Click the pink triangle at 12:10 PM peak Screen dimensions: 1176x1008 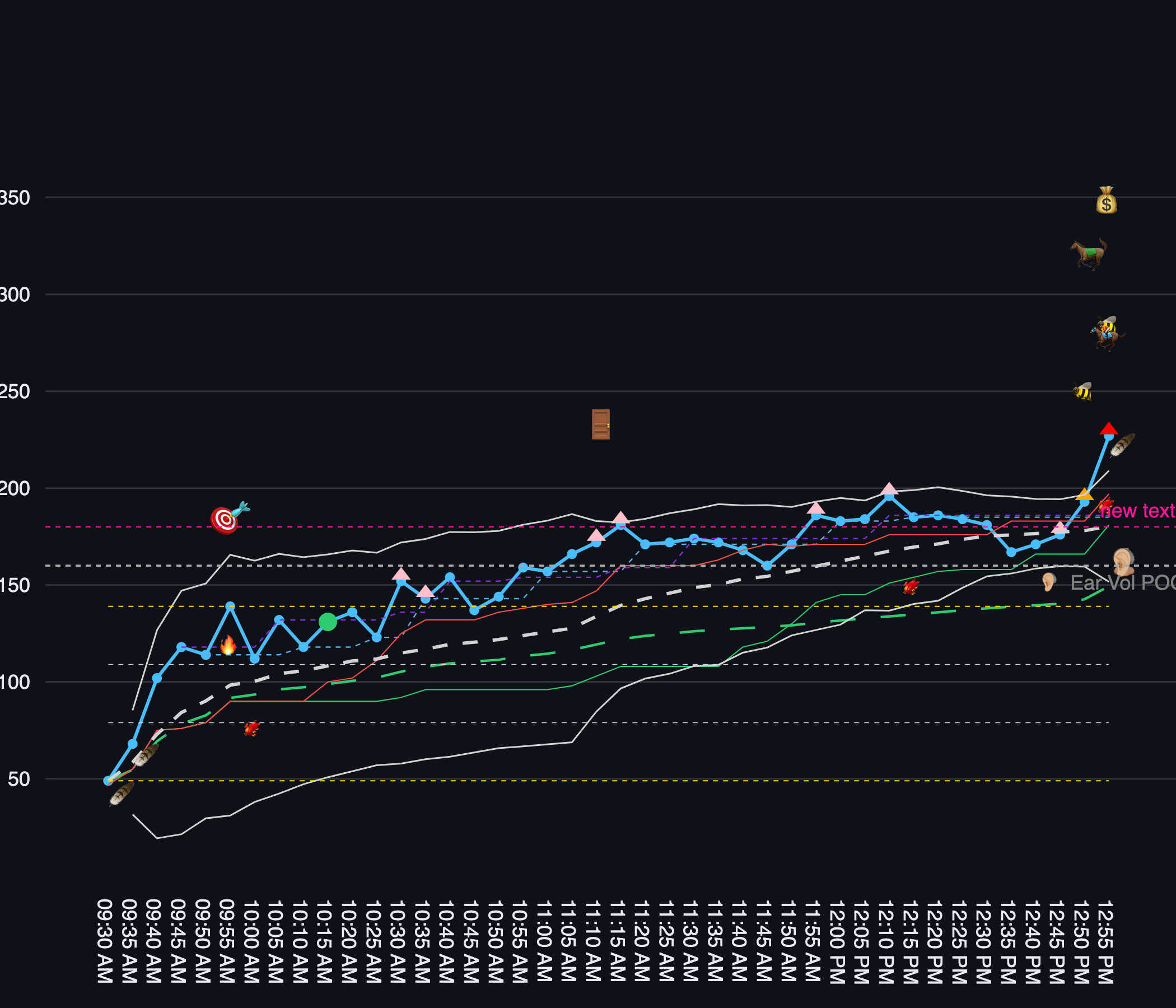(x=889, y=489)
